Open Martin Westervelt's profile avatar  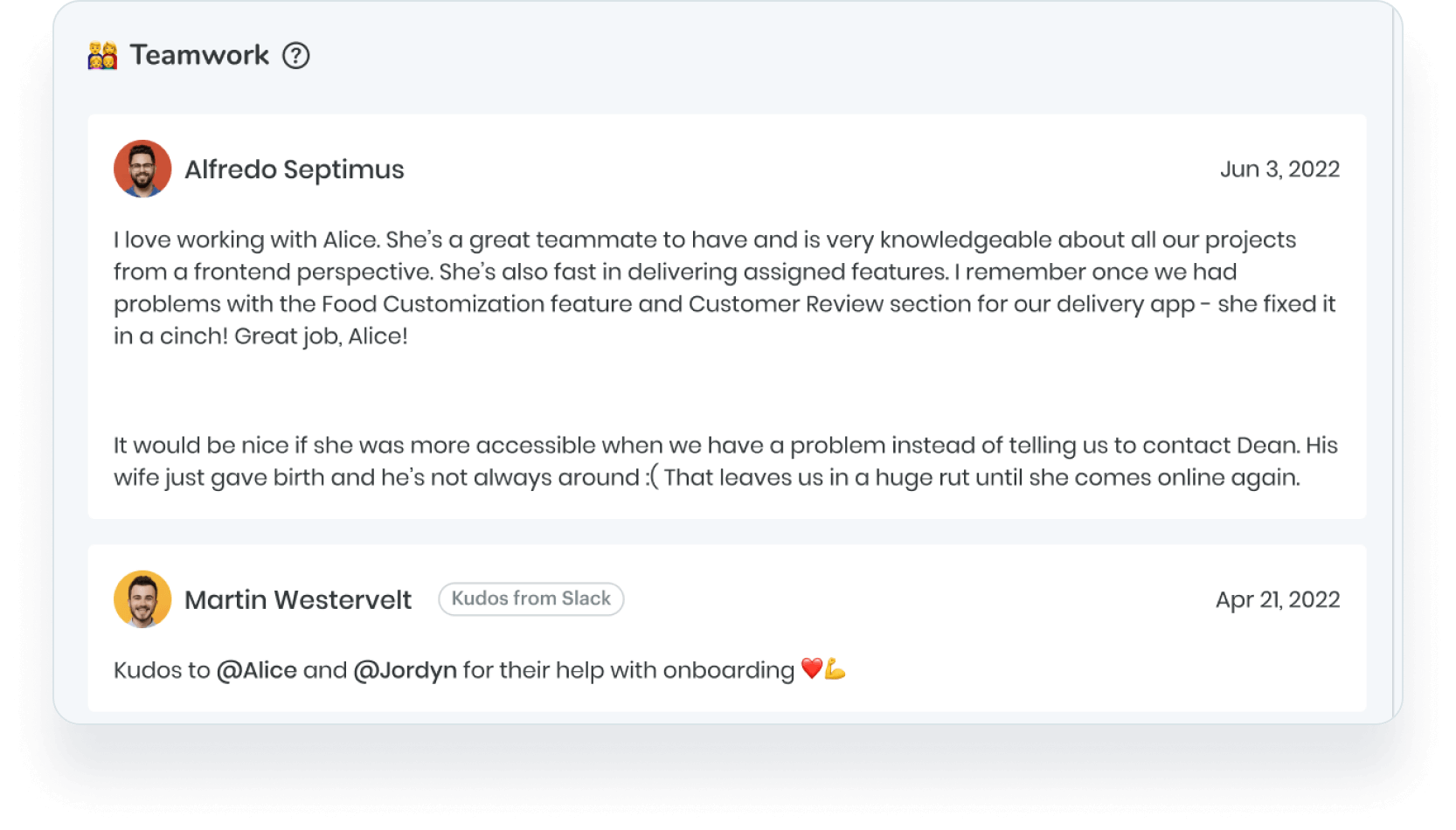(142, 599)
